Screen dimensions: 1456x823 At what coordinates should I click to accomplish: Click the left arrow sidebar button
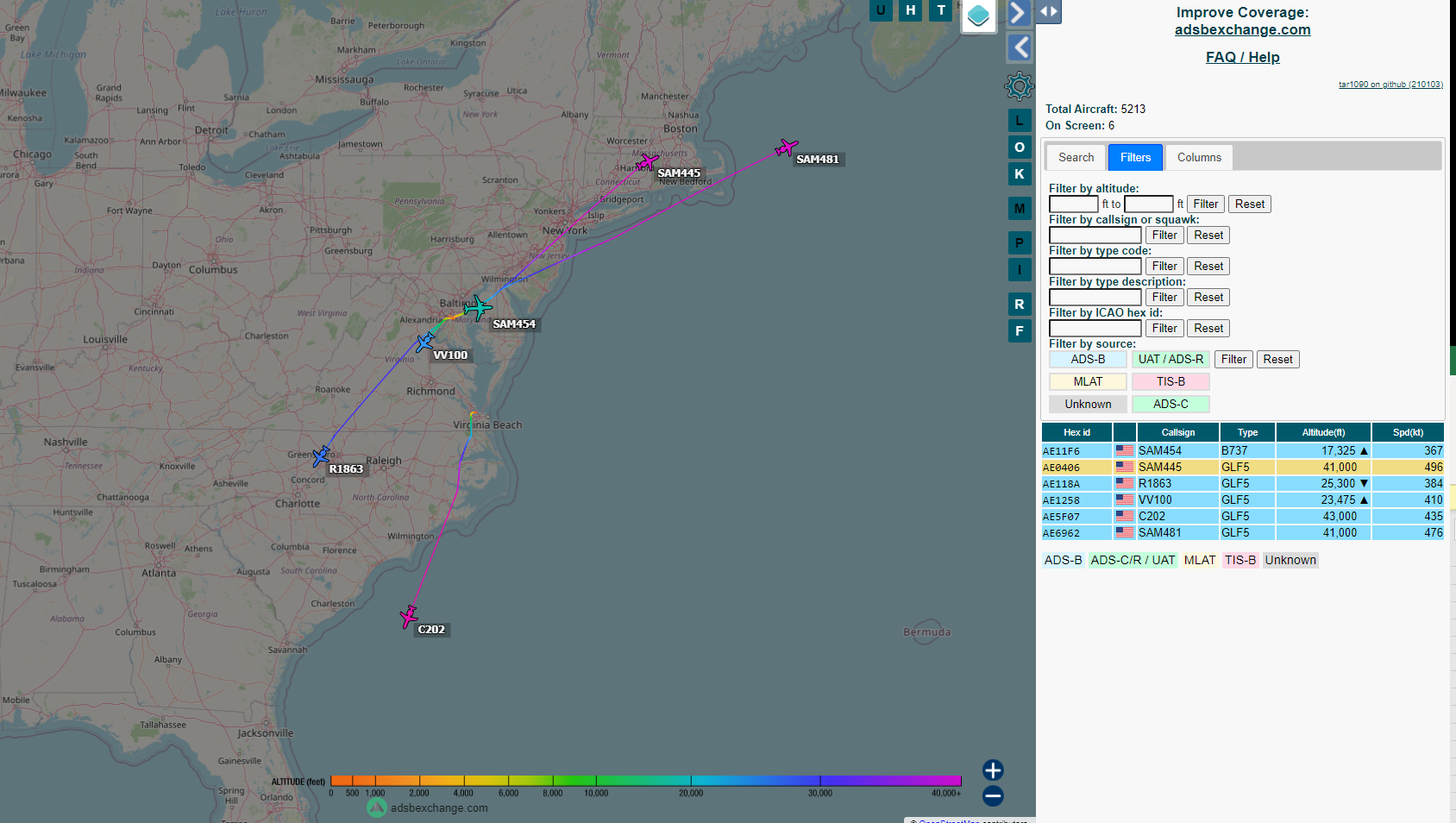coord(1020,47)
